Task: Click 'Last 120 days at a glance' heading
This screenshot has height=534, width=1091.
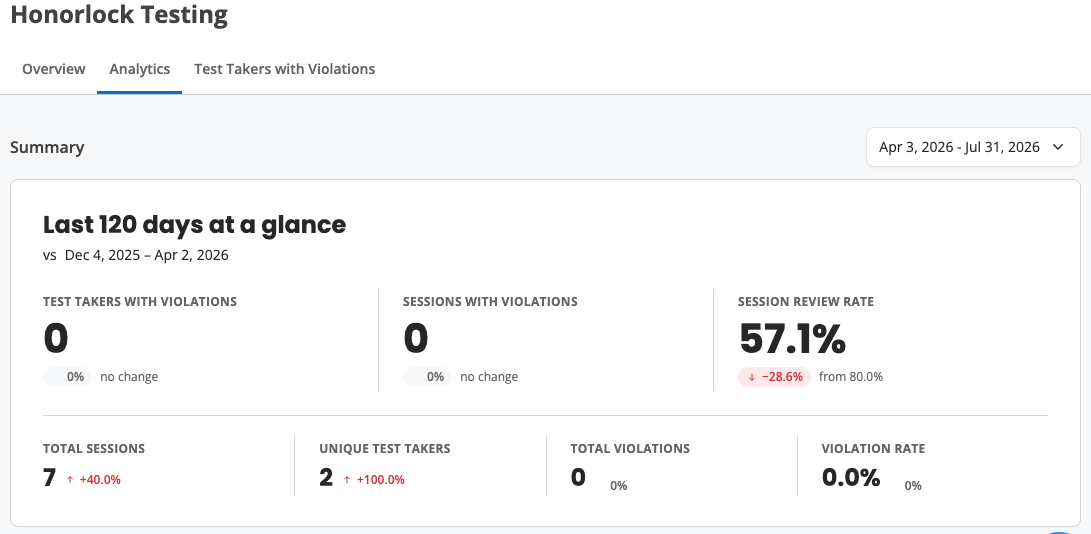Action: (194, 225)
